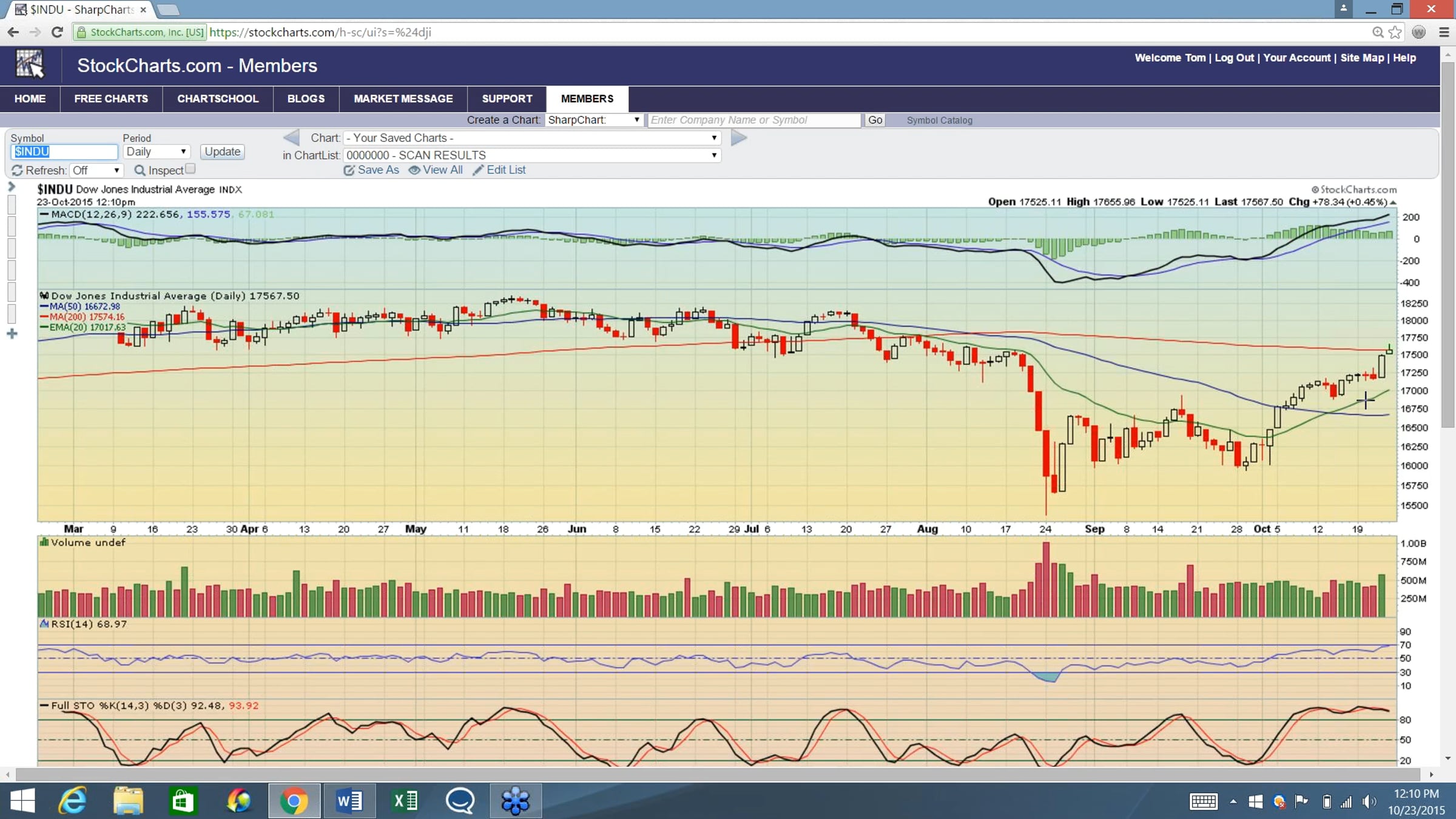The height and width of the screenshot is (819, 1456).
Task: Open the on-screen keyboard tray icon
Action: tap(1204, 801)
